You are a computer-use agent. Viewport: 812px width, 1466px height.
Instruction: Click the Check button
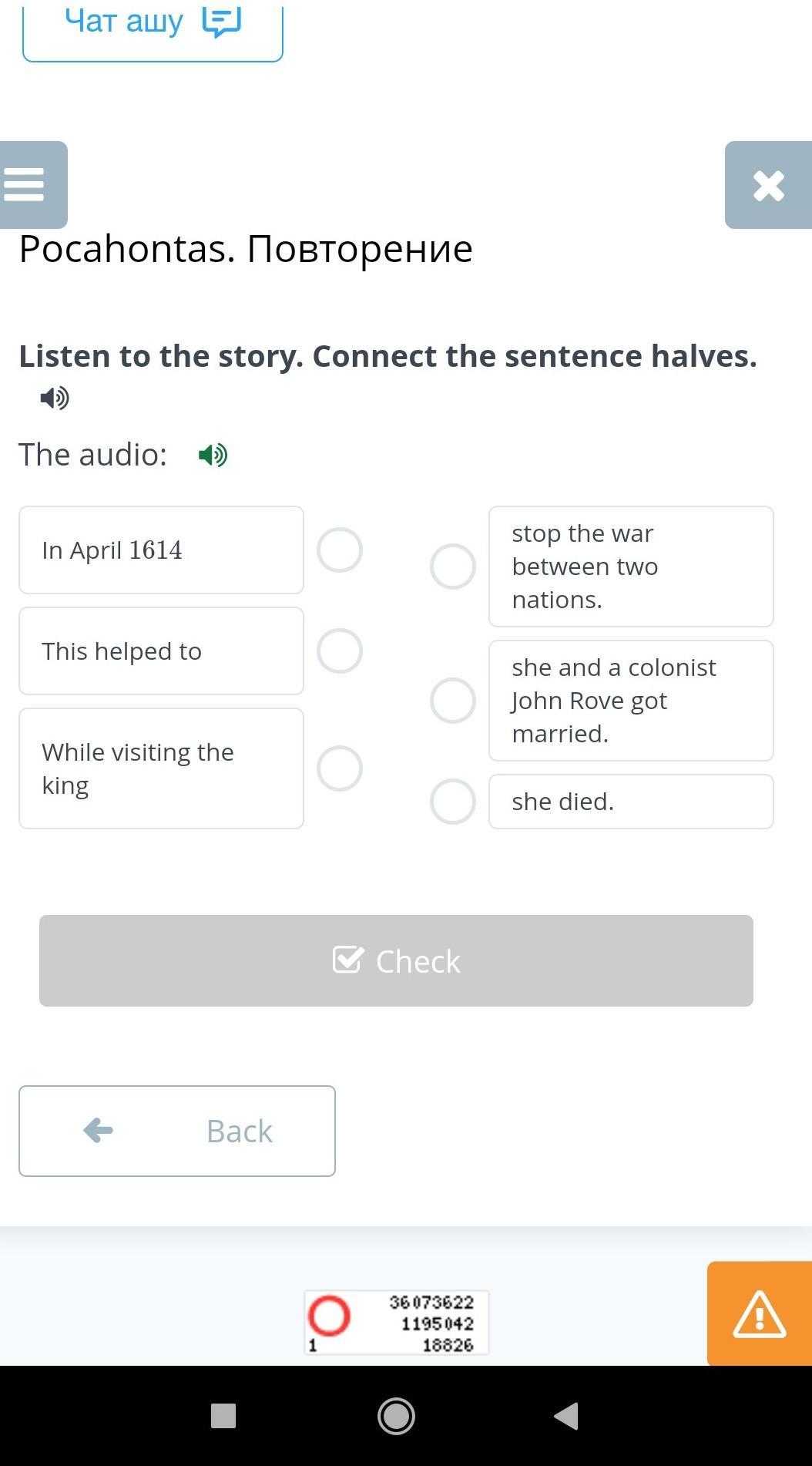[x=396, y=961]
